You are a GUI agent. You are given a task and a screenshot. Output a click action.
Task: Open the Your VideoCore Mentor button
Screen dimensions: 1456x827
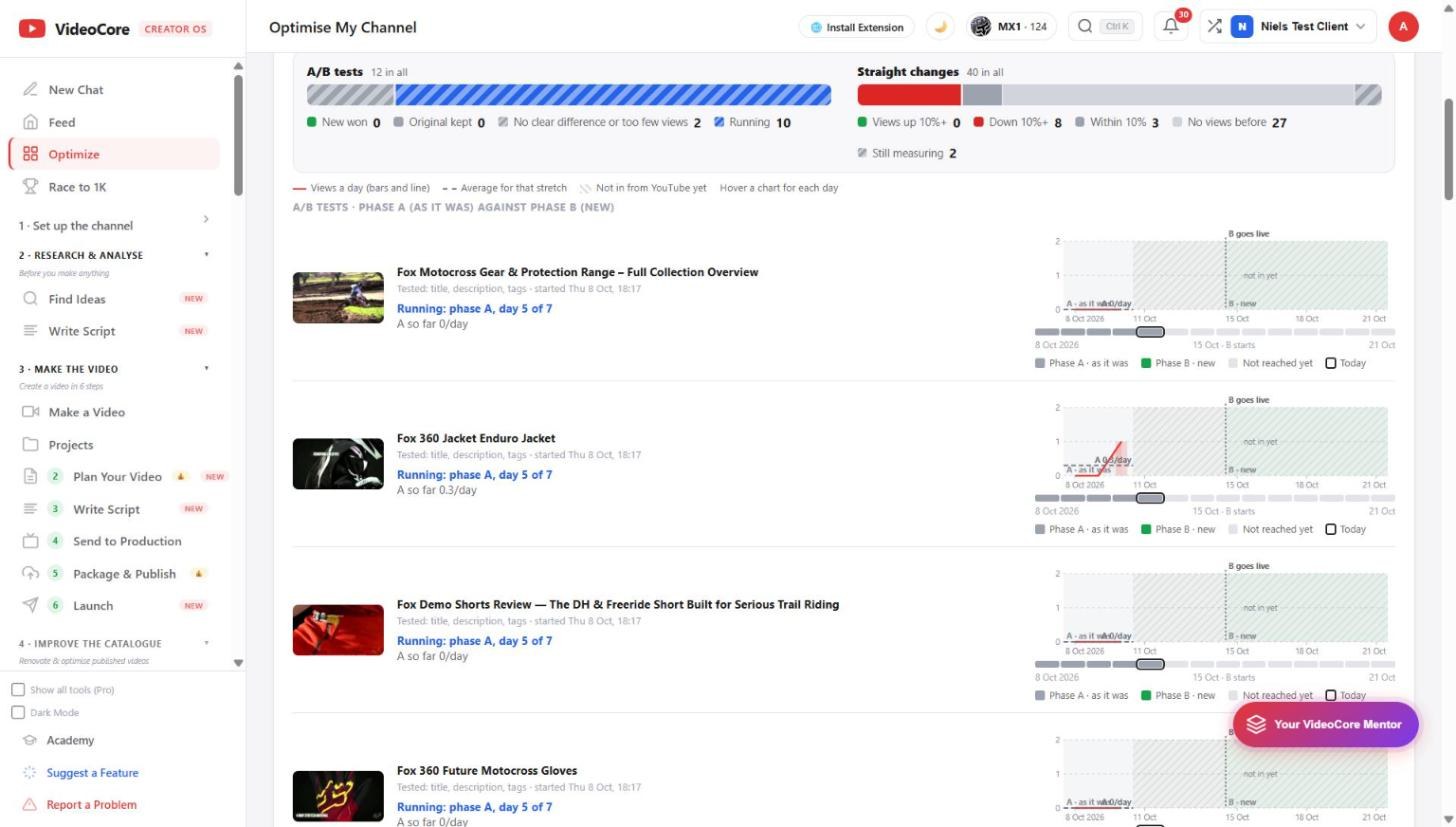tap(1325, 724)
